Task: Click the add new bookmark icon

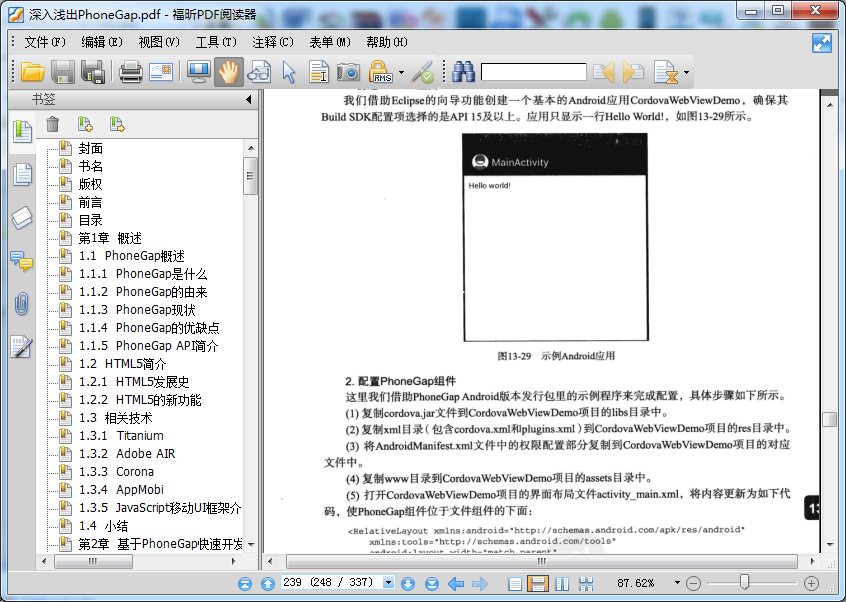Action: pos(85,124)
